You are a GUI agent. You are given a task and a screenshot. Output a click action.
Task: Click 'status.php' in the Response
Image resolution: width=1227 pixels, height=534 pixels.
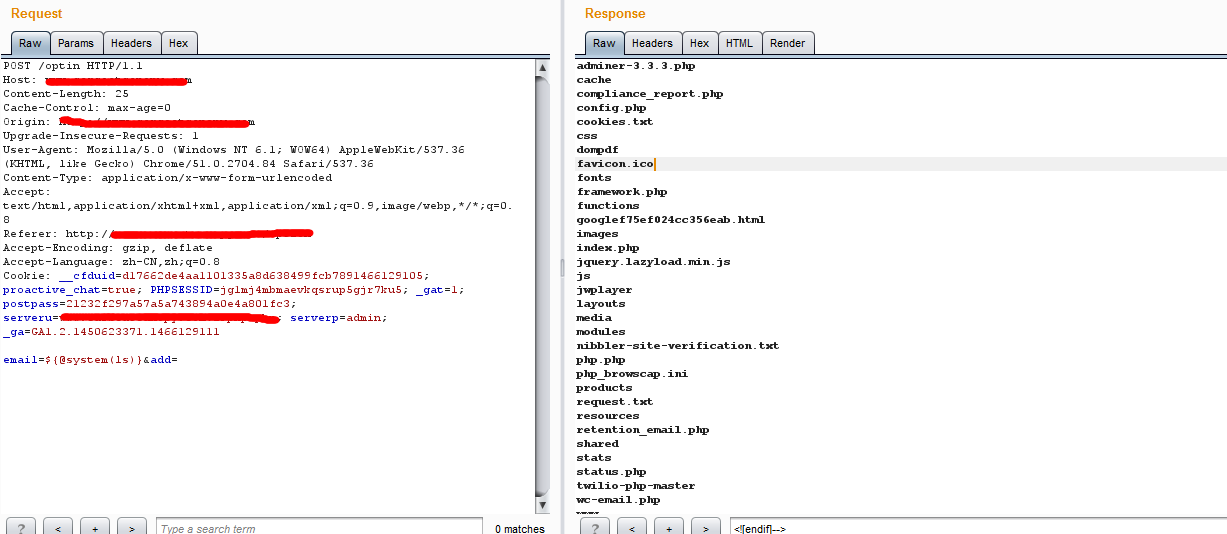(611, 472)
